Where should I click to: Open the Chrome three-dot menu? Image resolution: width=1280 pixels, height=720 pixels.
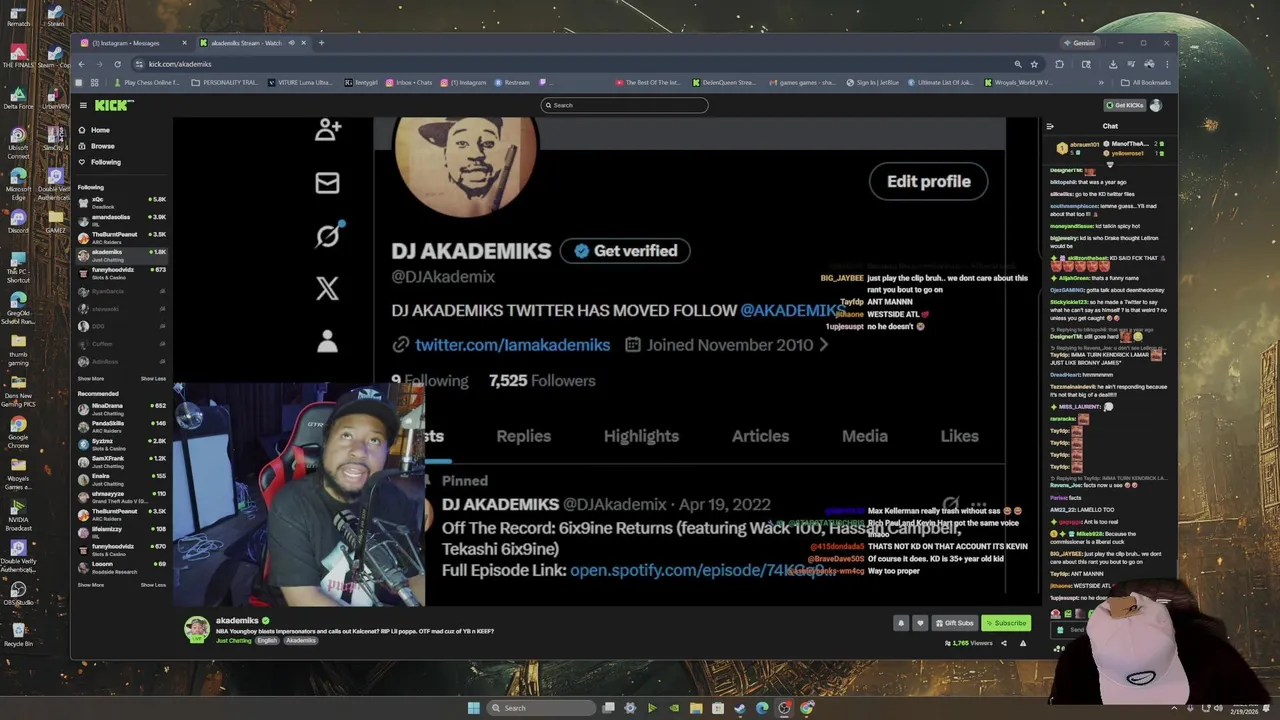coord(1166,64)
